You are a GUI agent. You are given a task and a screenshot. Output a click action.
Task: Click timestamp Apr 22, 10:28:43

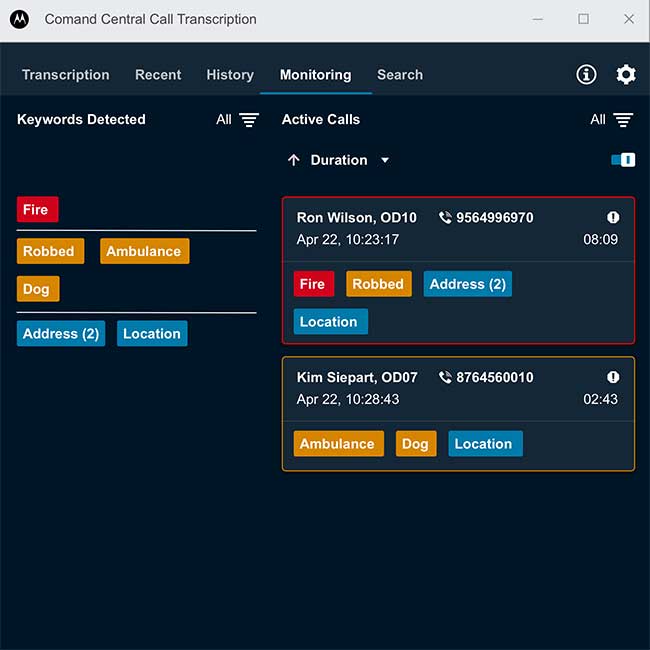click(348, 399)
